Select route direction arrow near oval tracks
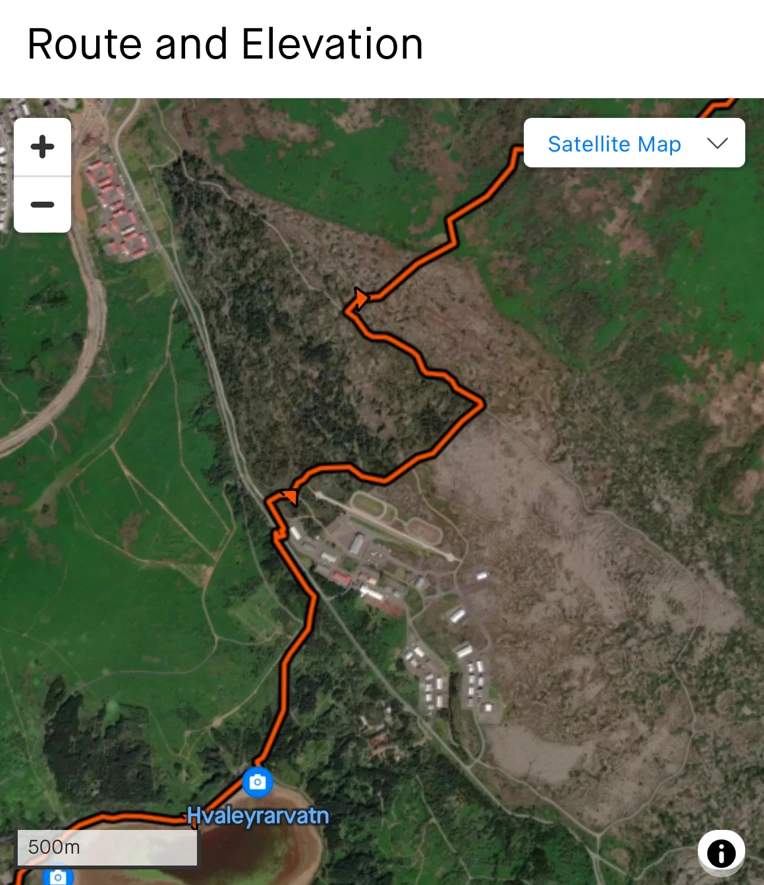This screenshot has width=764, height=885. [290, 497]
